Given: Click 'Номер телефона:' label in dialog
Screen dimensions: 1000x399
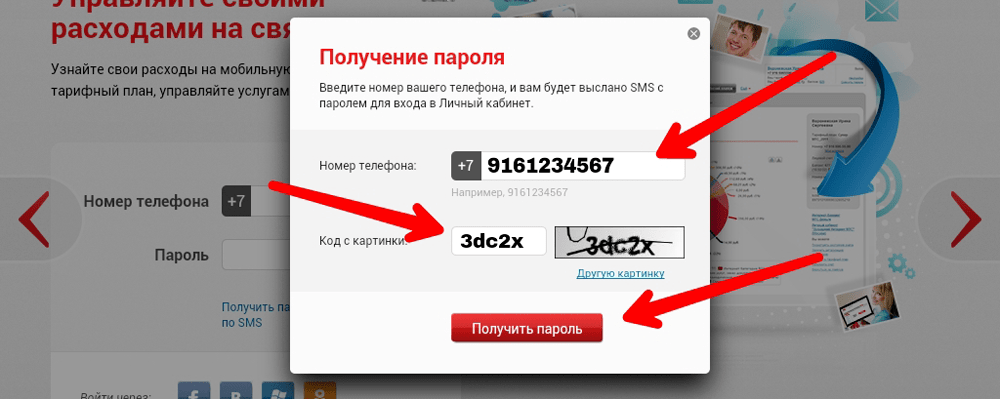Looking at the screenshot, I should pos(367,166).
